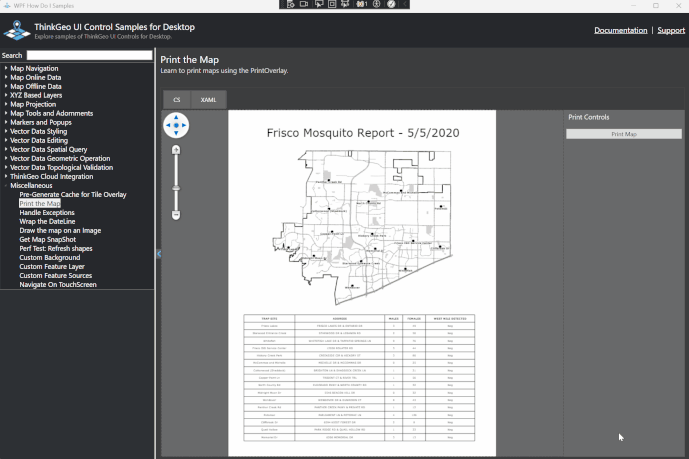Run the accessibility scan icon
The image size is (689, 459).
coord(377,4)
